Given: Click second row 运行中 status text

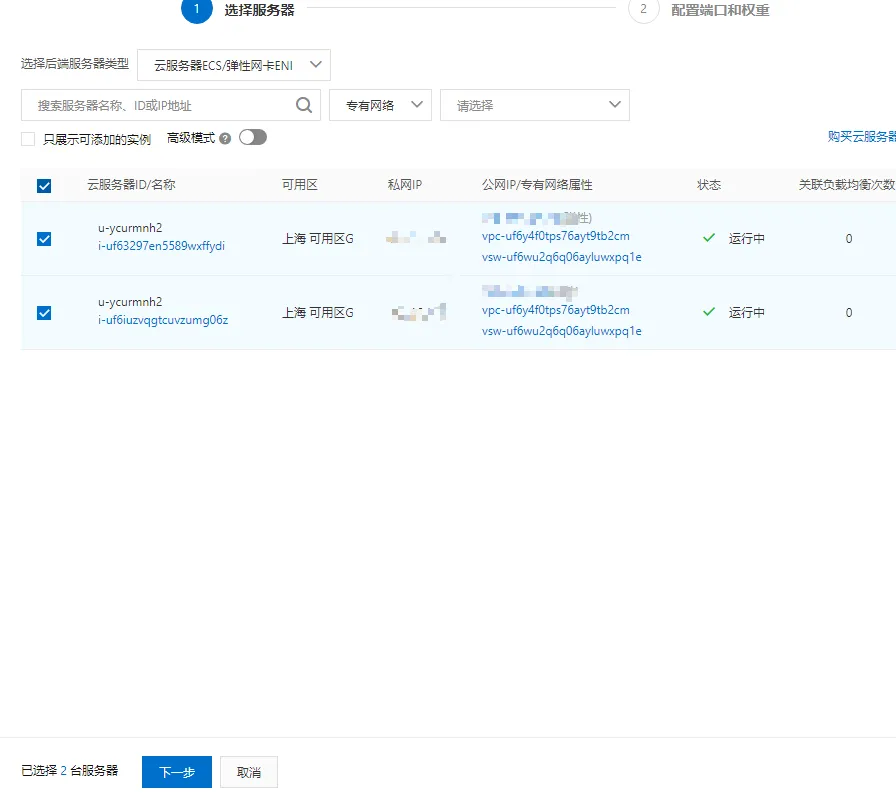Looking at the screenshot, I should click(x=746, y=313).
